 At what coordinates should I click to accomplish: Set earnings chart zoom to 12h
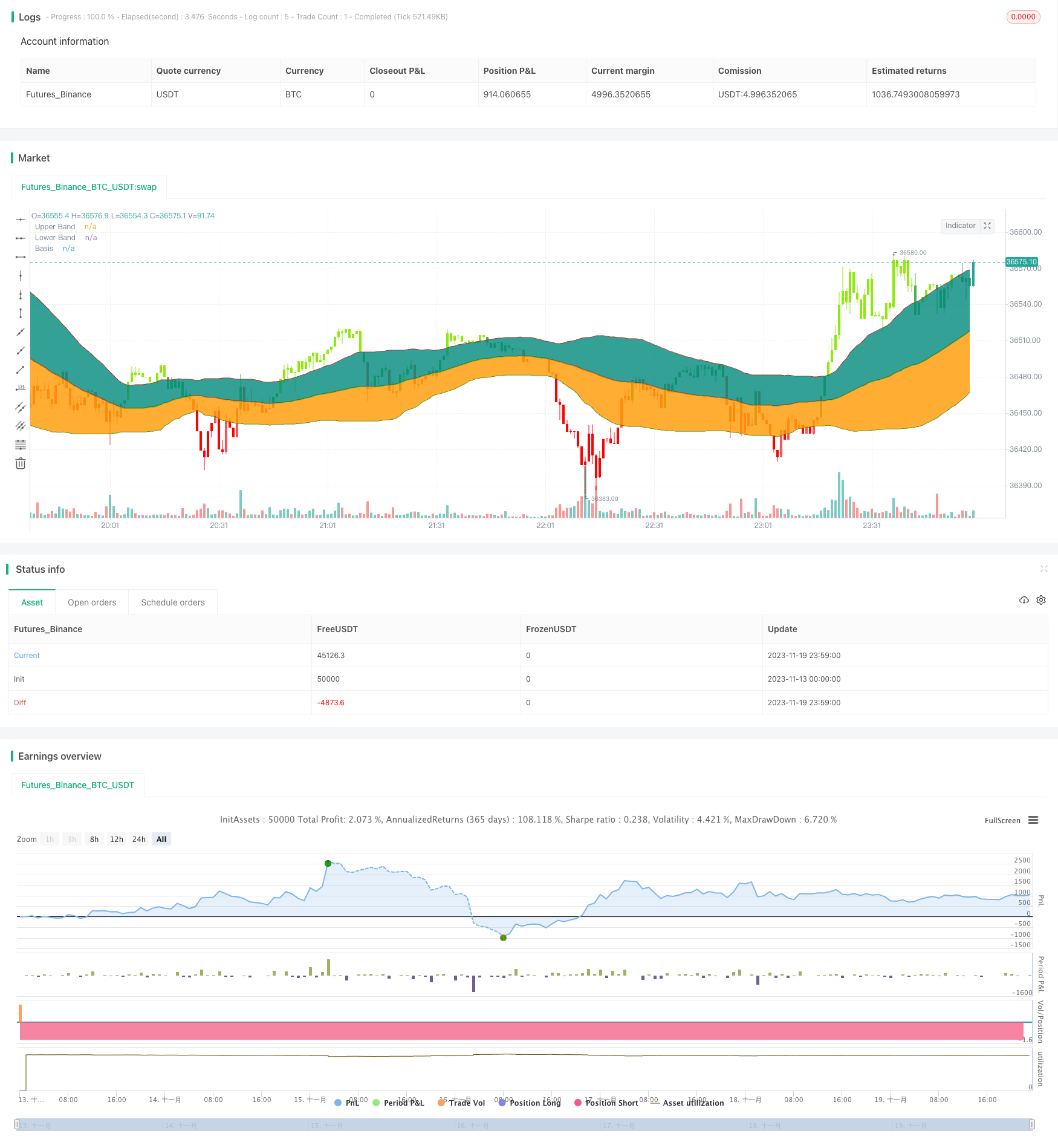coord(117,839)
